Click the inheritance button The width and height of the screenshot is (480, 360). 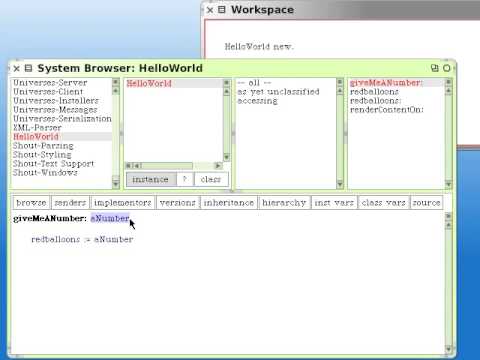click(229, 202)
